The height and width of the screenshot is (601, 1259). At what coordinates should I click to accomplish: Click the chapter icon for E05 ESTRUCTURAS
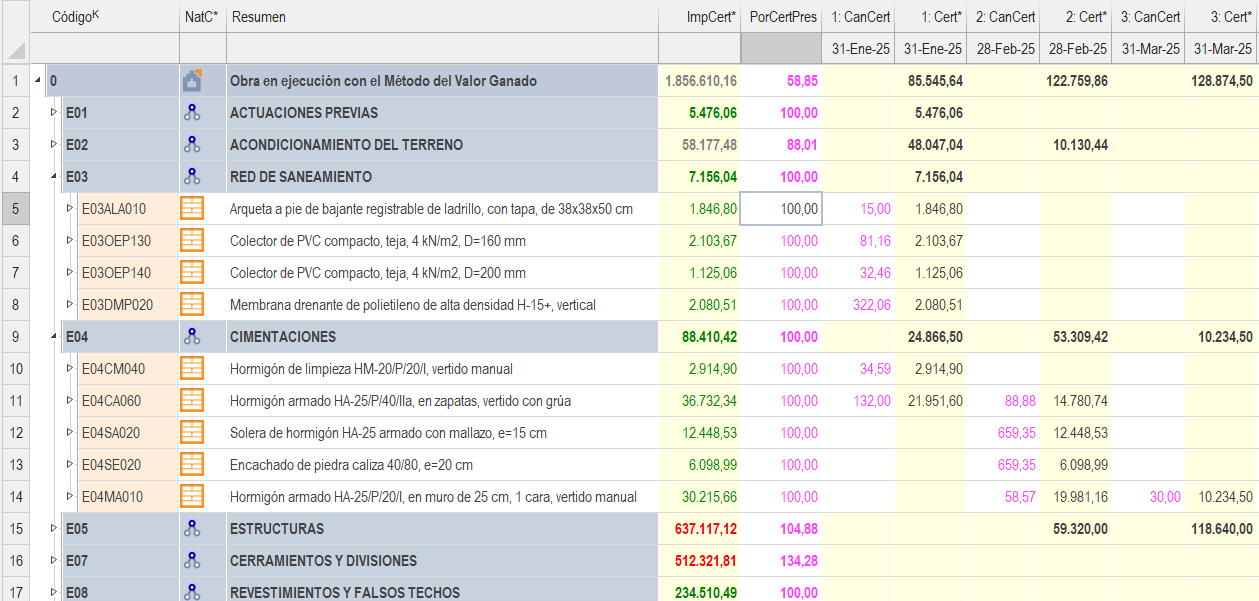(192, 529)
